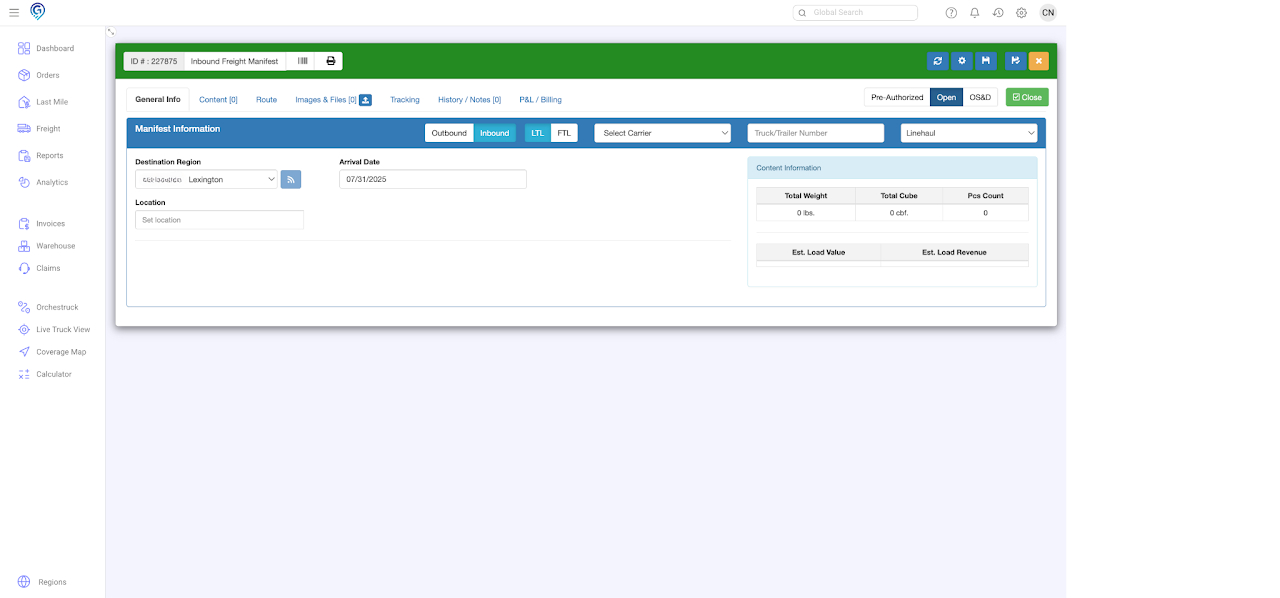1280x598 pixels.
Task: Open the help question-mark icon
Action: (951, 13)
